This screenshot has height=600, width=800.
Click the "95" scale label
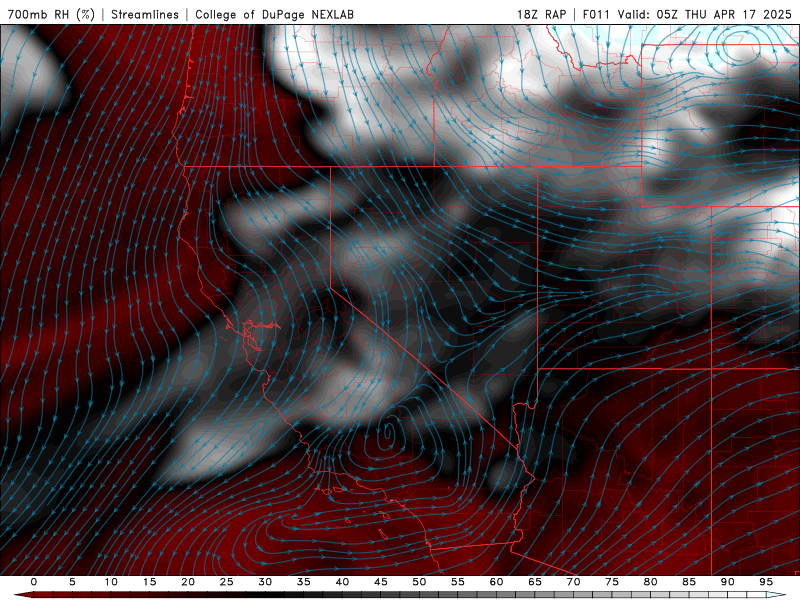click(x=766, y=582)
